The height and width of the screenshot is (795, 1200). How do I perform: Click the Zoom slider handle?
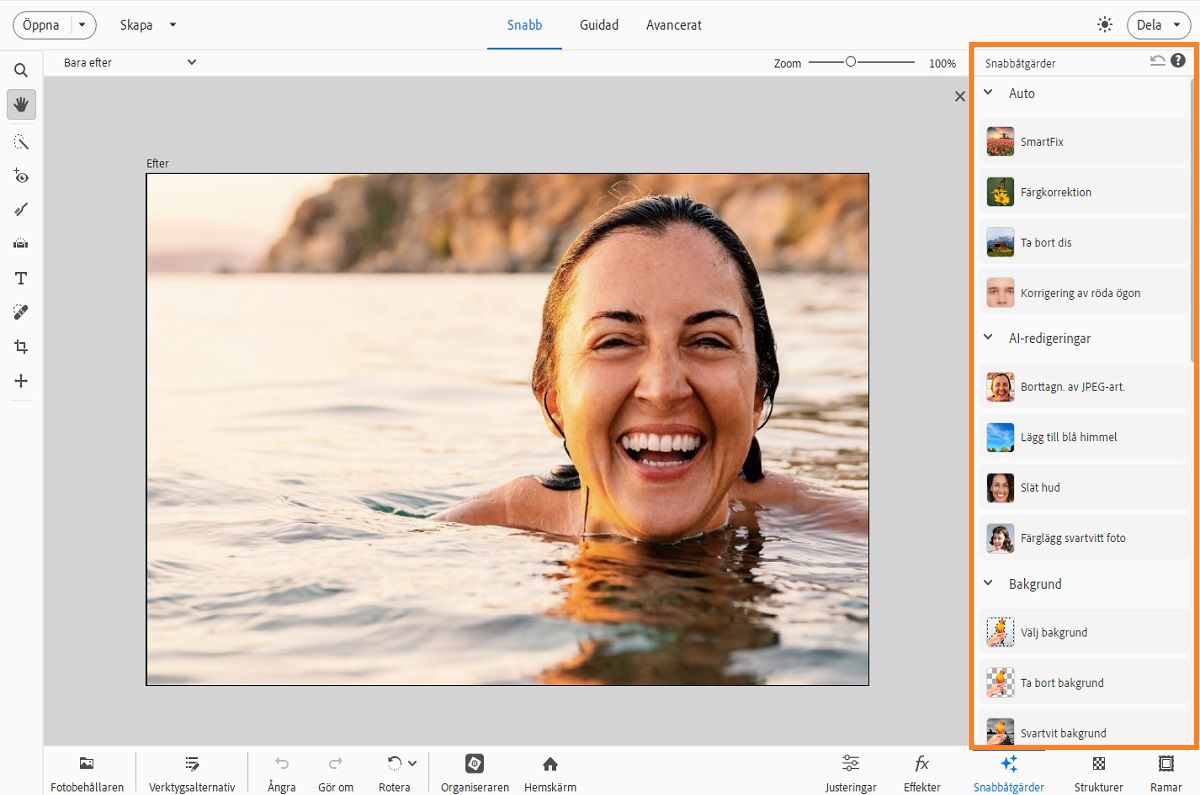click(x=850, y=62)
